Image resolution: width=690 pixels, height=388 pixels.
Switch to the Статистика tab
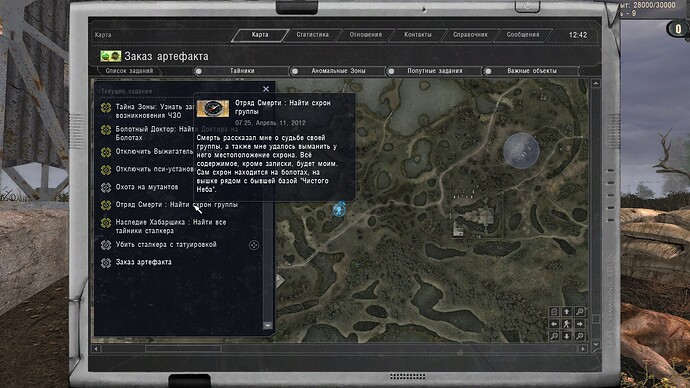click(312, 35)
